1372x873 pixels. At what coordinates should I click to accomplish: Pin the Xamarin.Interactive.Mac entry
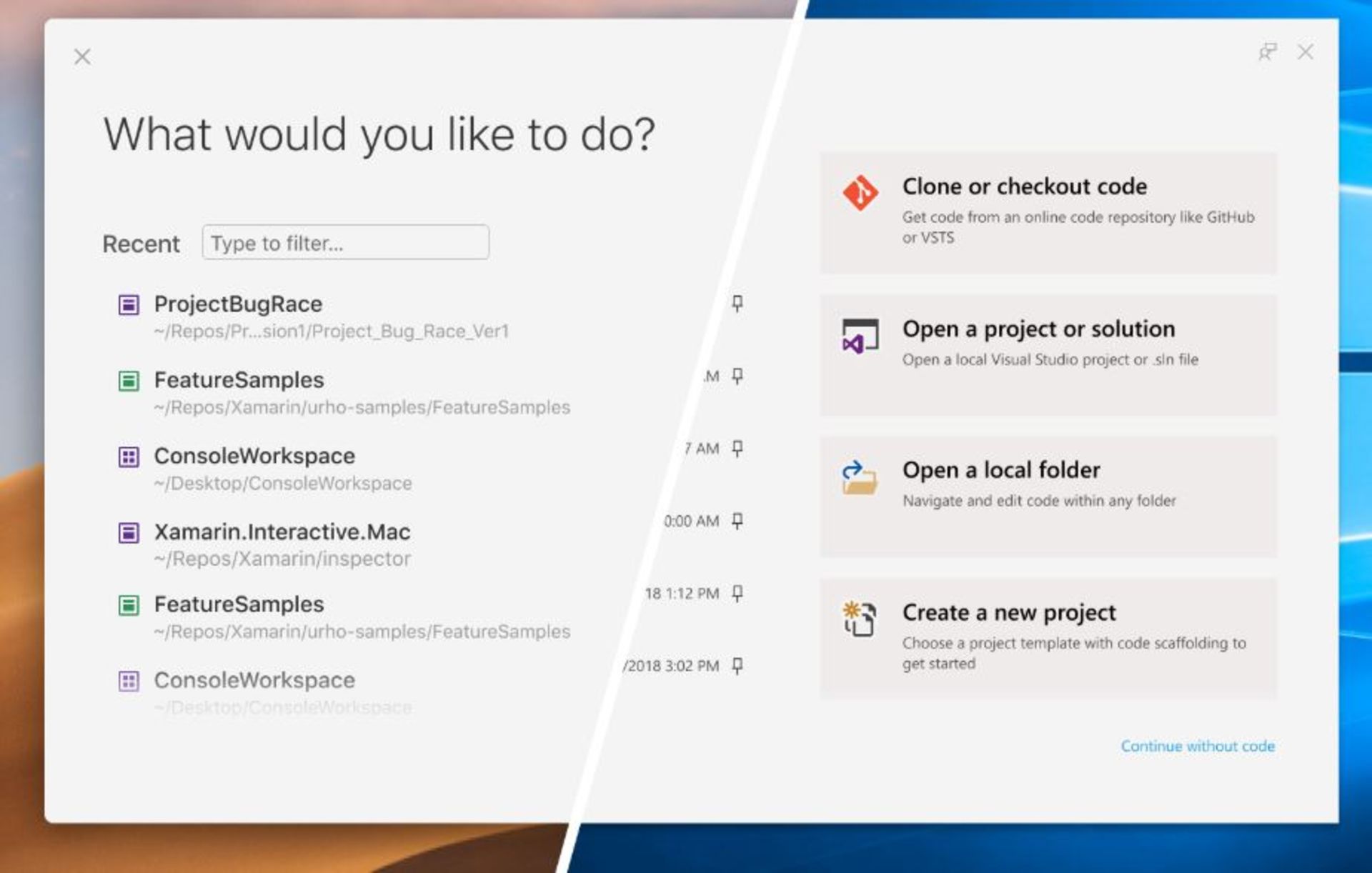click(737, 522)
